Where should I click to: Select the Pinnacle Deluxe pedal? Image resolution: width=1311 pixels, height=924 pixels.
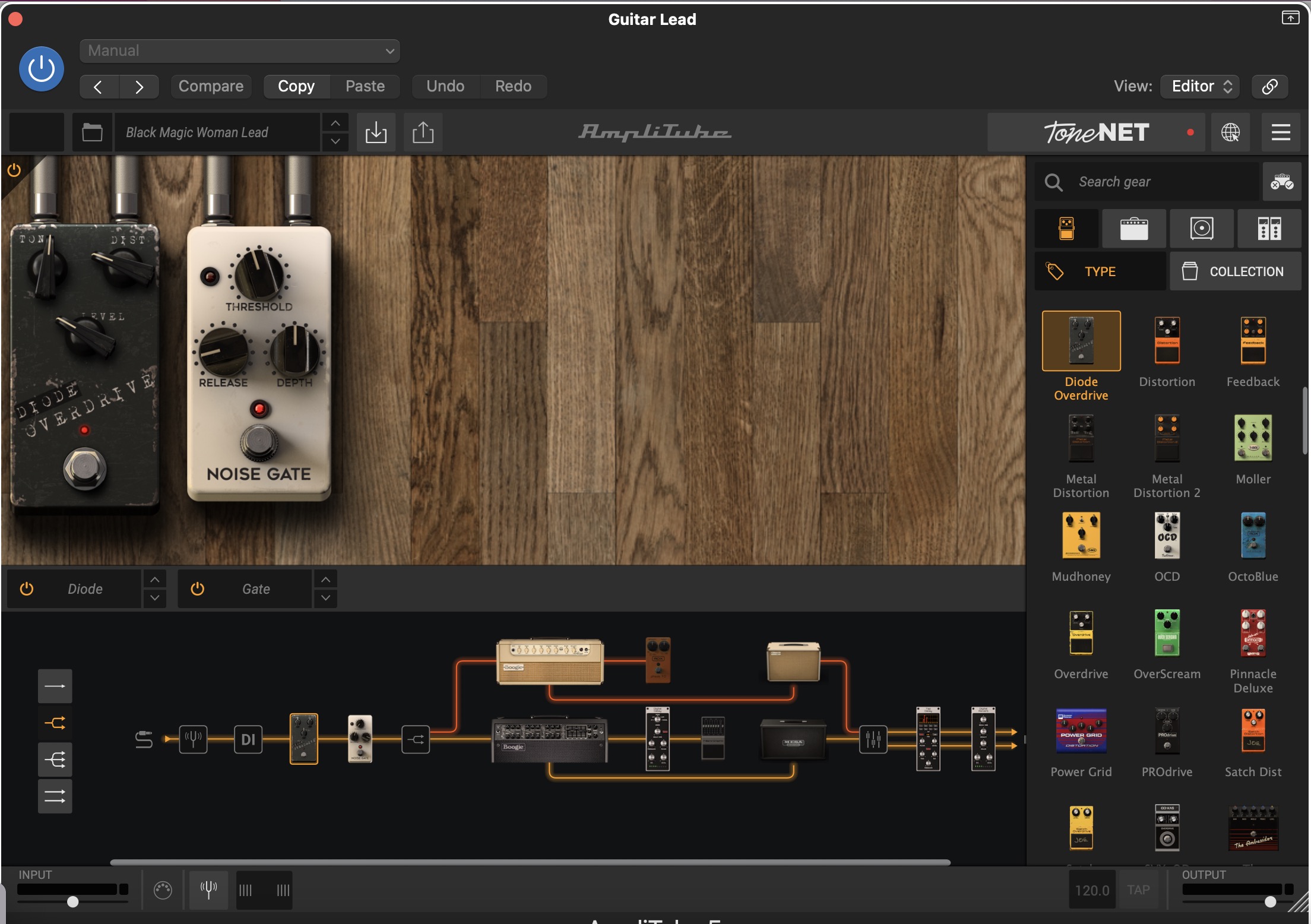pos(1253,633)
